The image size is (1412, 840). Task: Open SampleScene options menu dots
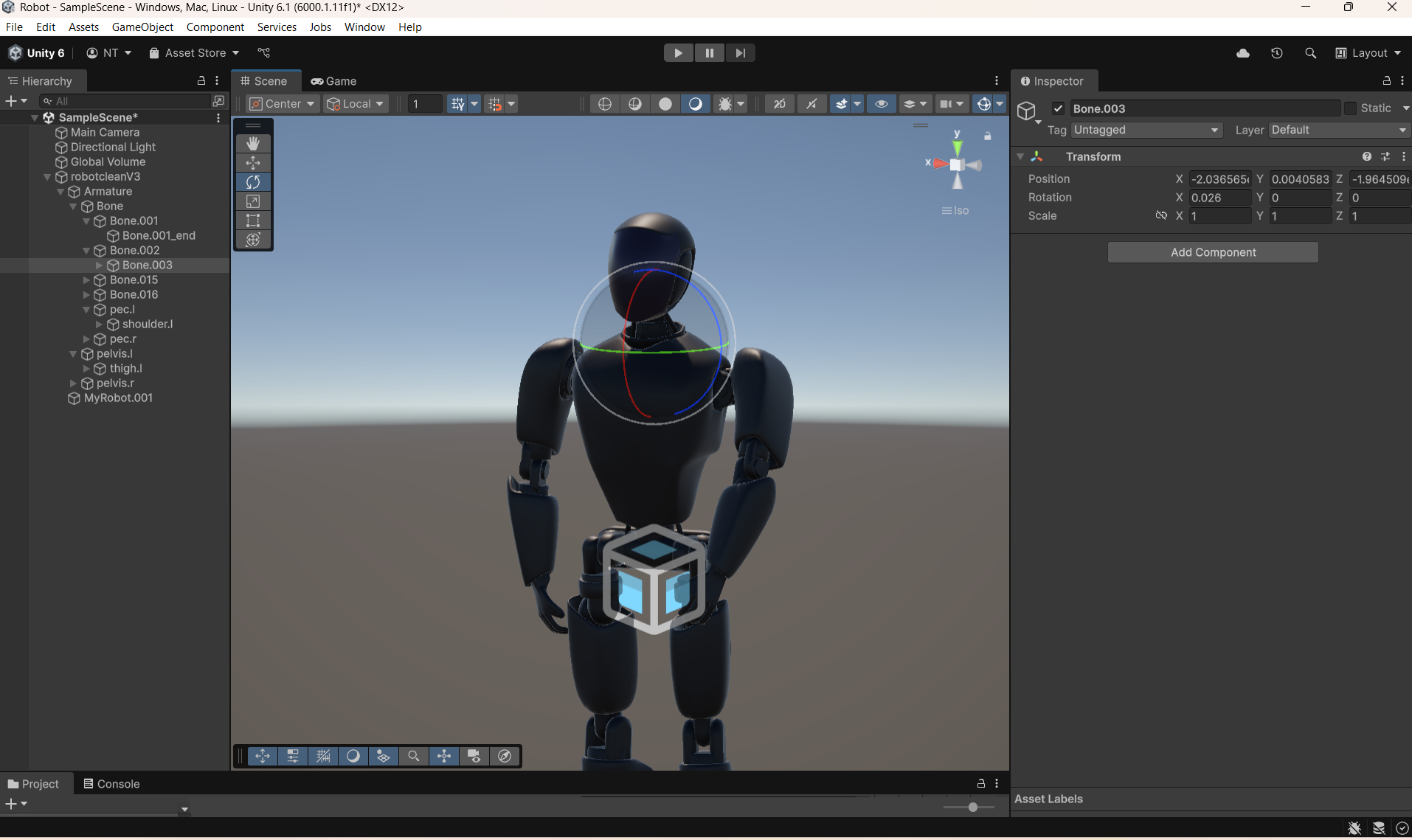(218, 117)
